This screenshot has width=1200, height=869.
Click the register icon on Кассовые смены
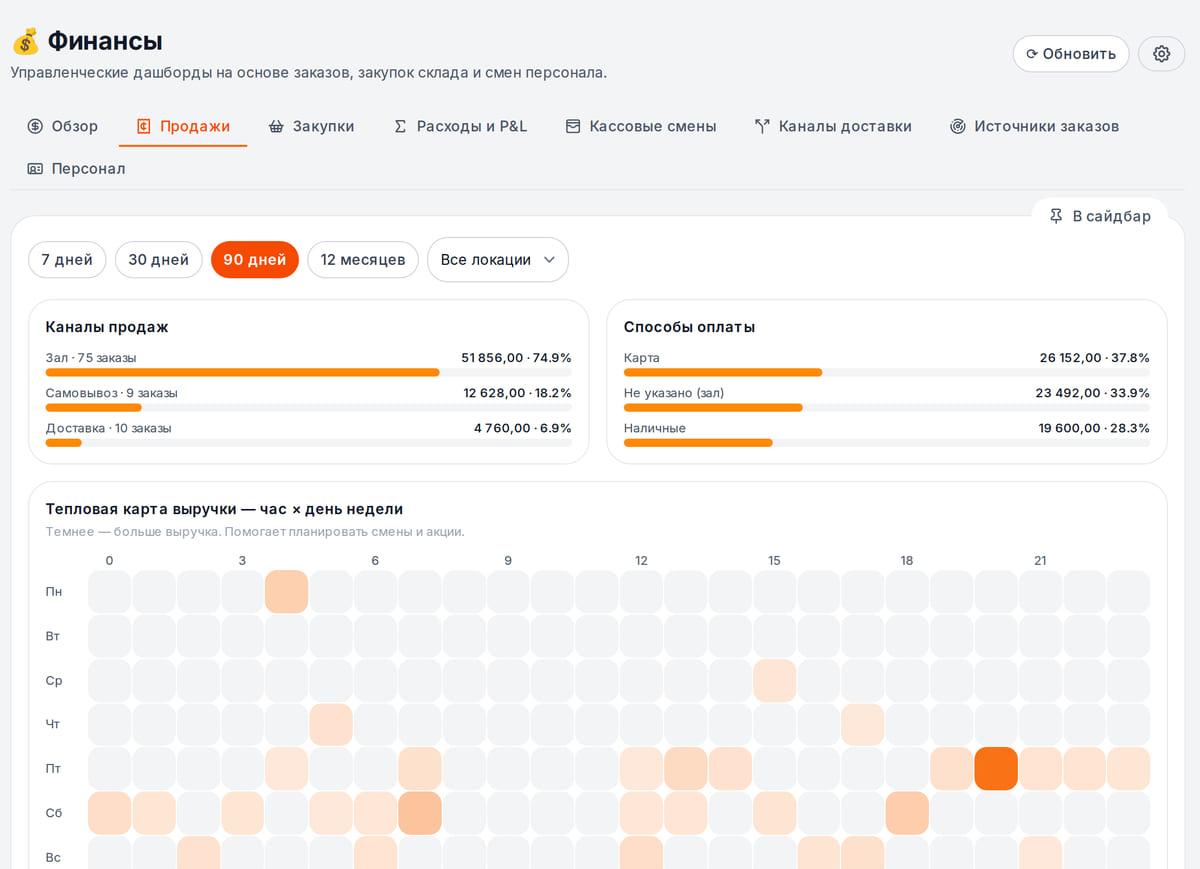point(573,126)
